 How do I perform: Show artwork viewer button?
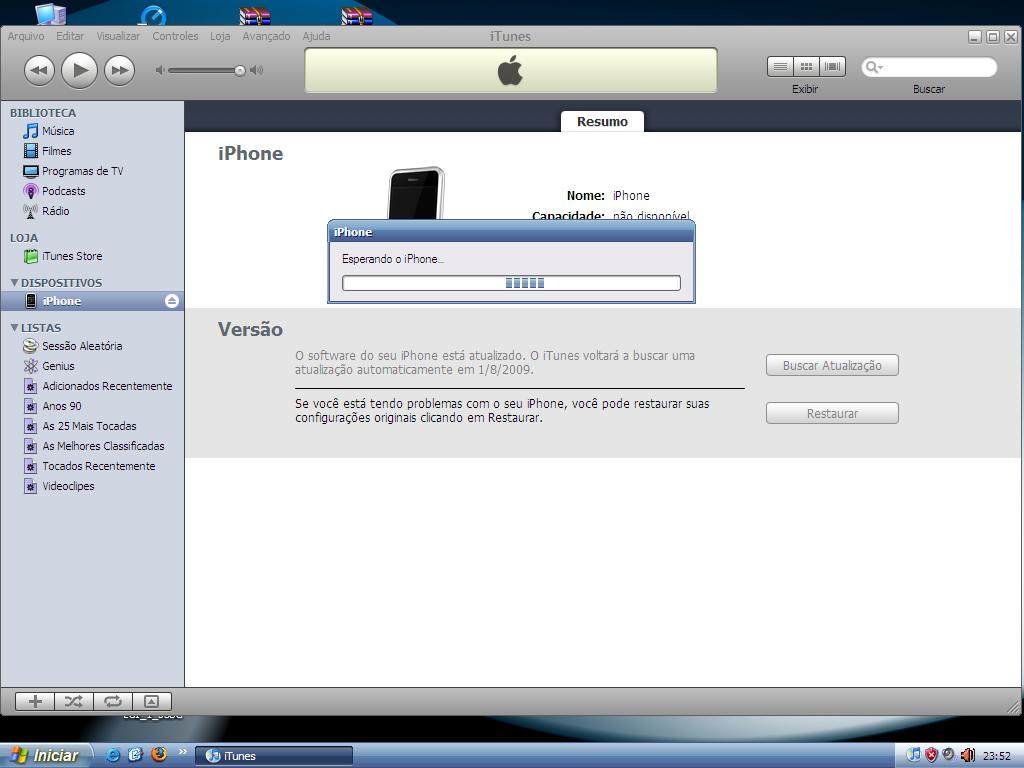[x=152, y=701]
